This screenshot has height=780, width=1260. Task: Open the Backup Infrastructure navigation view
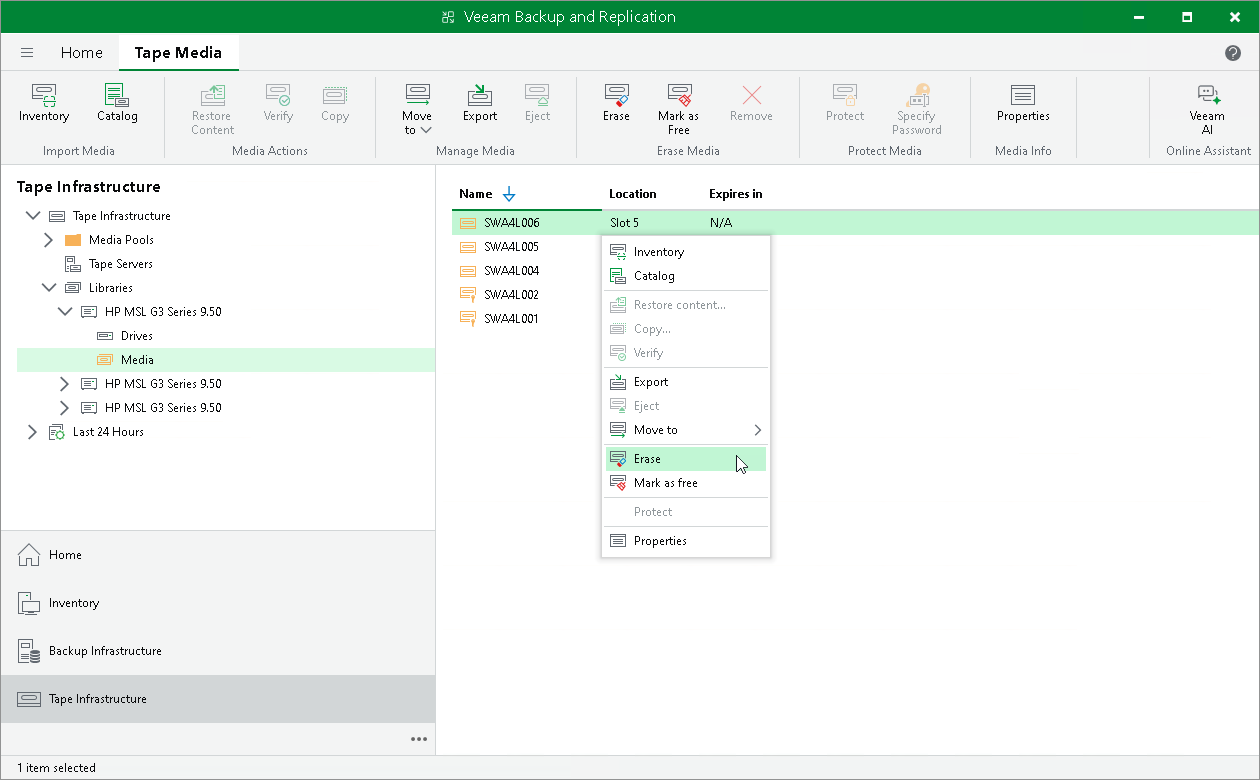pyautogui.click(x=218, y=651)
